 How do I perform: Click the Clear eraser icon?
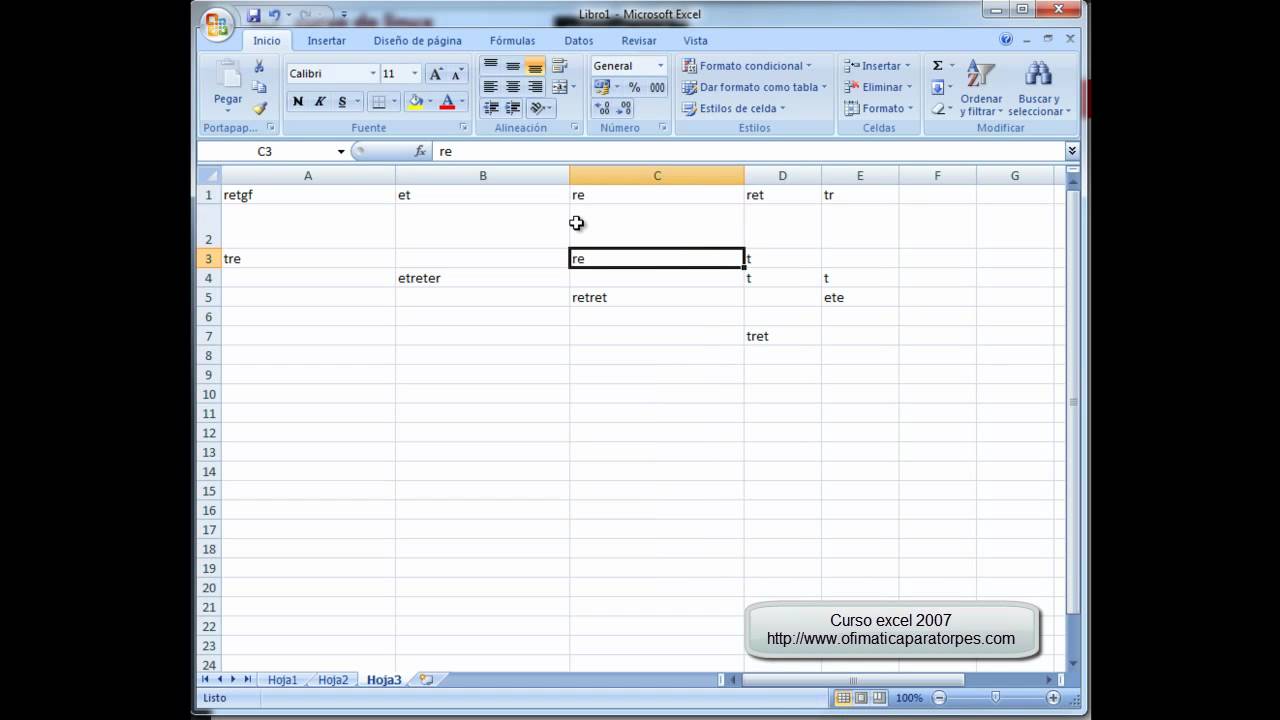tap(938, 108)
